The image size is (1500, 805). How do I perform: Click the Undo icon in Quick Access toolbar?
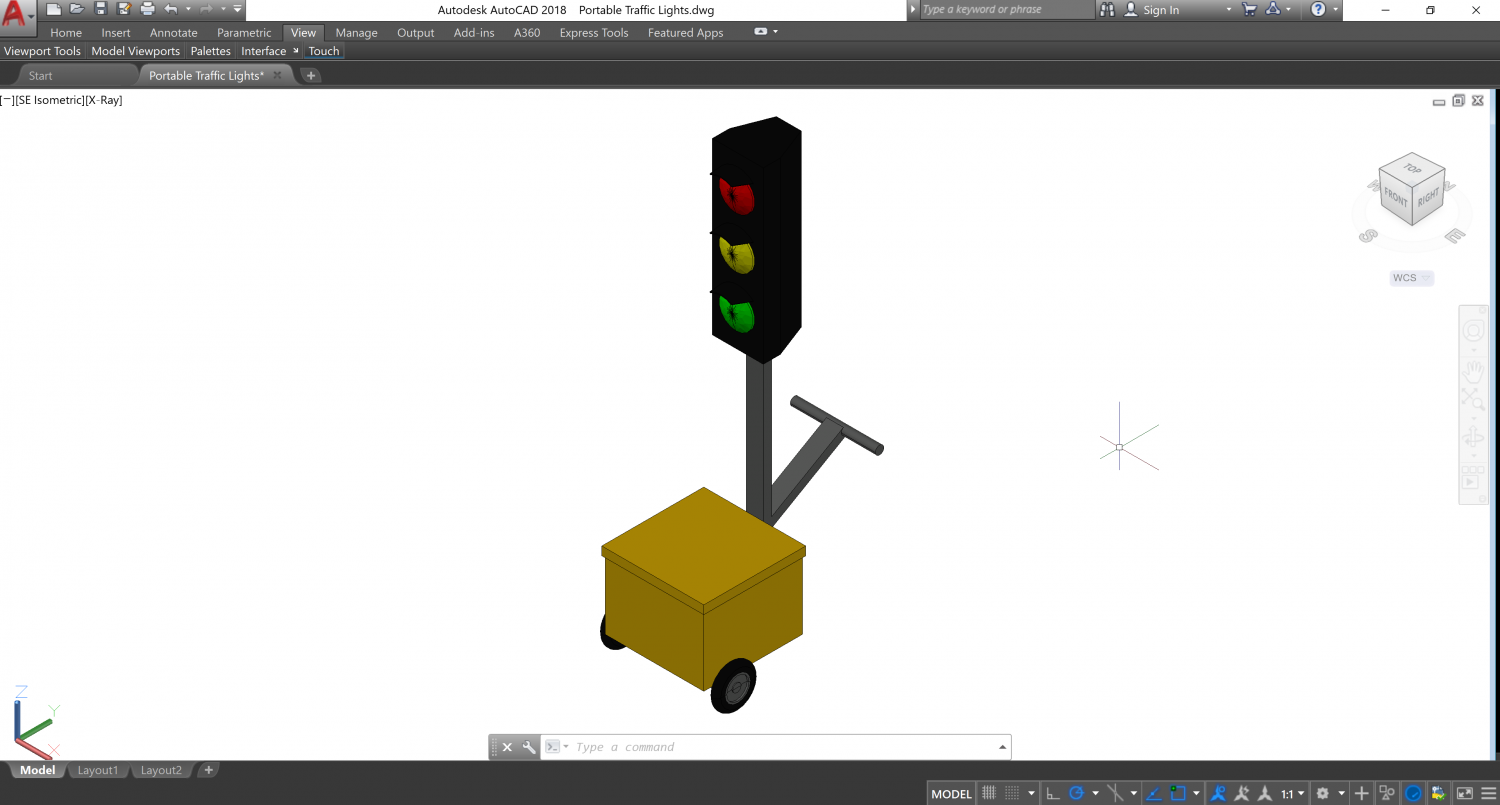point(170,9)
